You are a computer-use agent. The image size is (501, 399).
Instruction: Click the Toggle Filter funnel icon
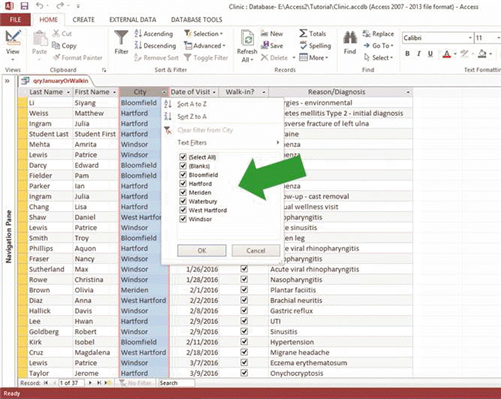click(x=188, y=58)
